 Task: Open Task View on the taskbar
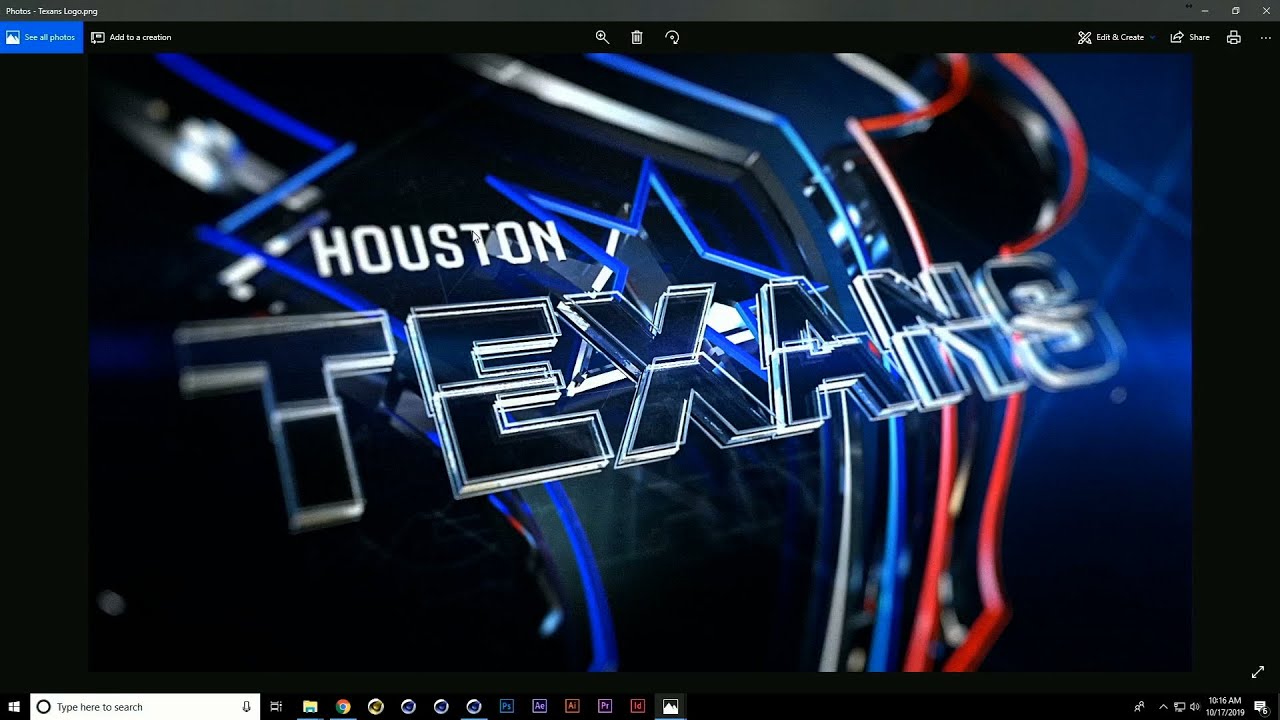click(x=277, y=706)
